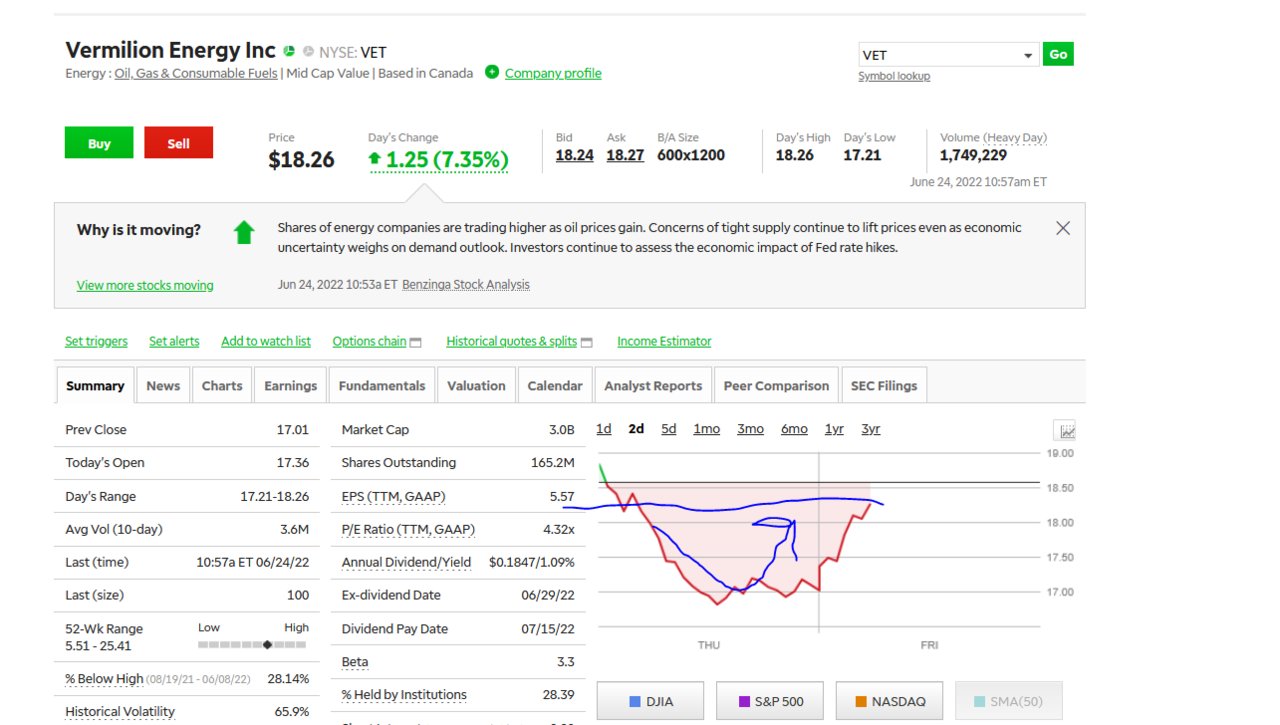Click the View more stocks moving link

[145, 285]
